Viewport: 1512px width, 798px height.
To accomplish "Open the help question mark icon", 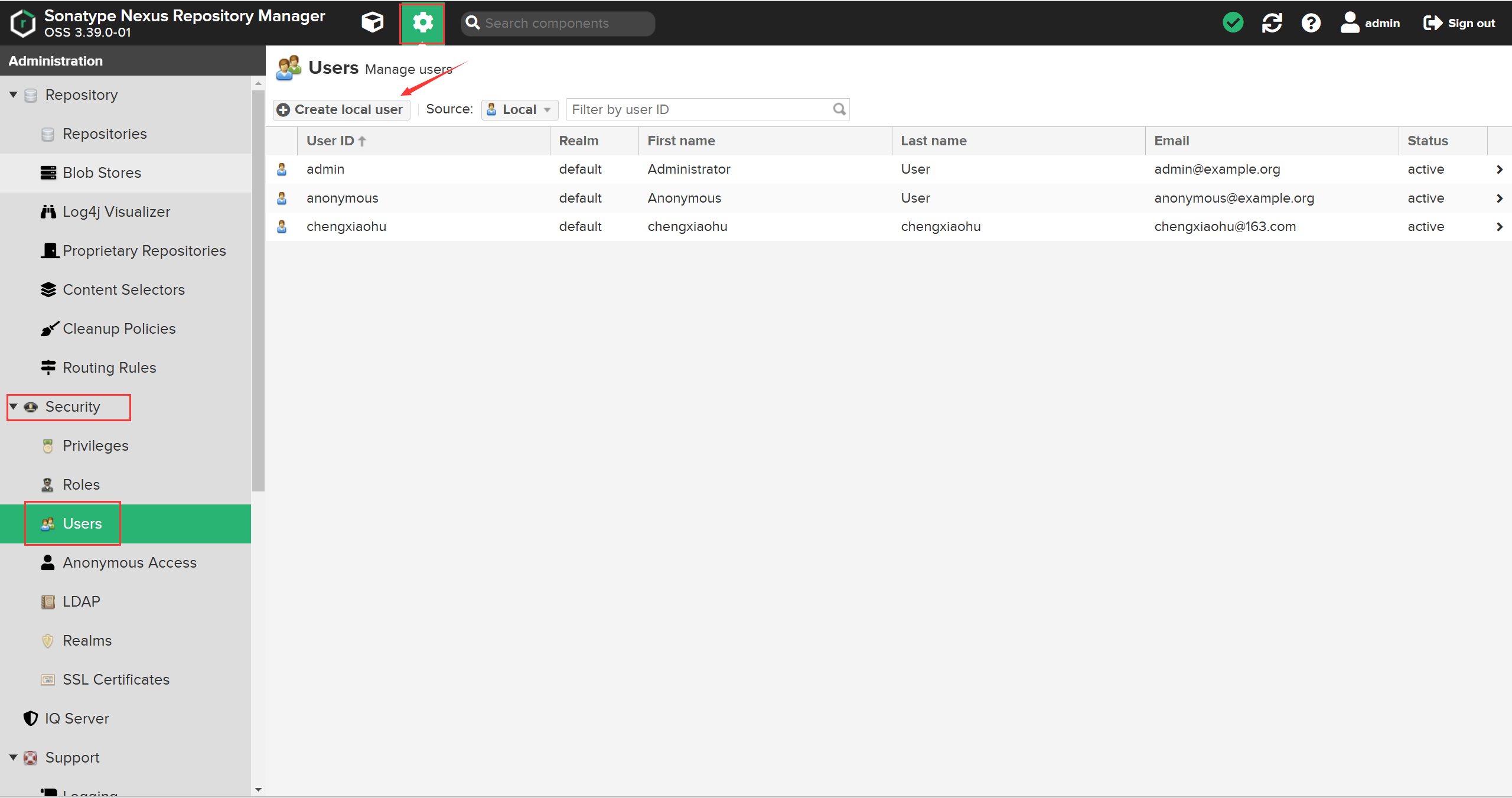I will click(1311, 22).
